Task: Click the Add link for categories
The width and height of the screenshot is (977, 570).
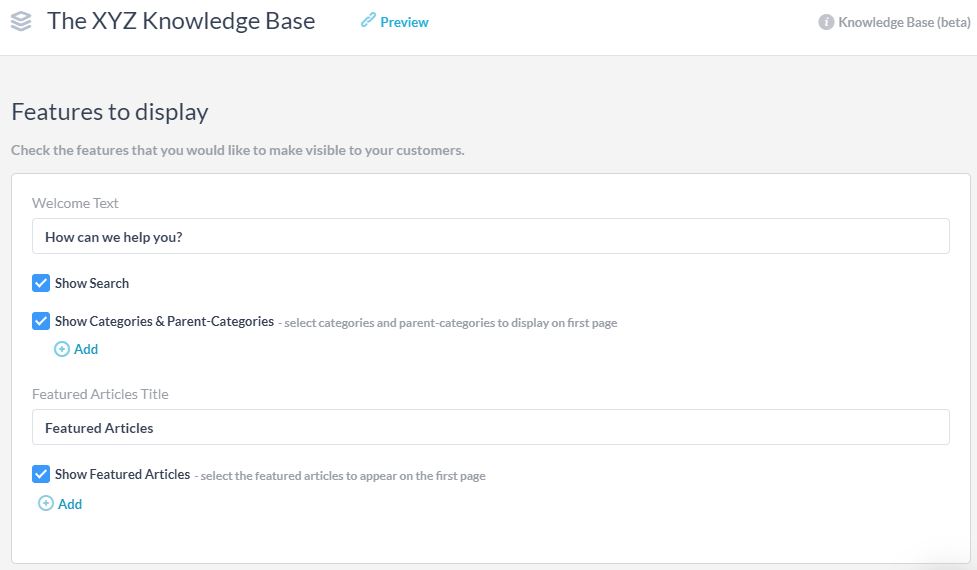Action: click(86, 349)
